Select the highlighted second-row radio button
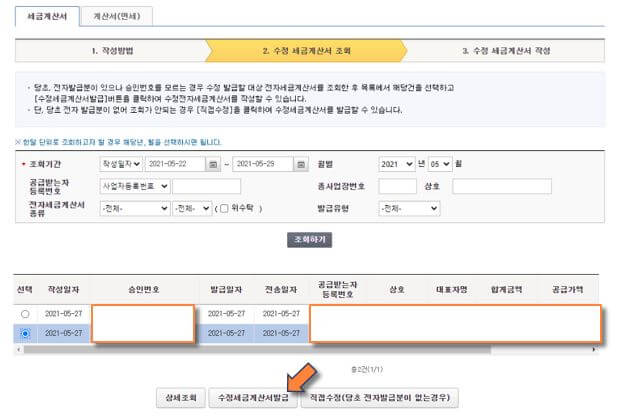The height and width of the screenshot is (418, 619). [x=25, y=334]
